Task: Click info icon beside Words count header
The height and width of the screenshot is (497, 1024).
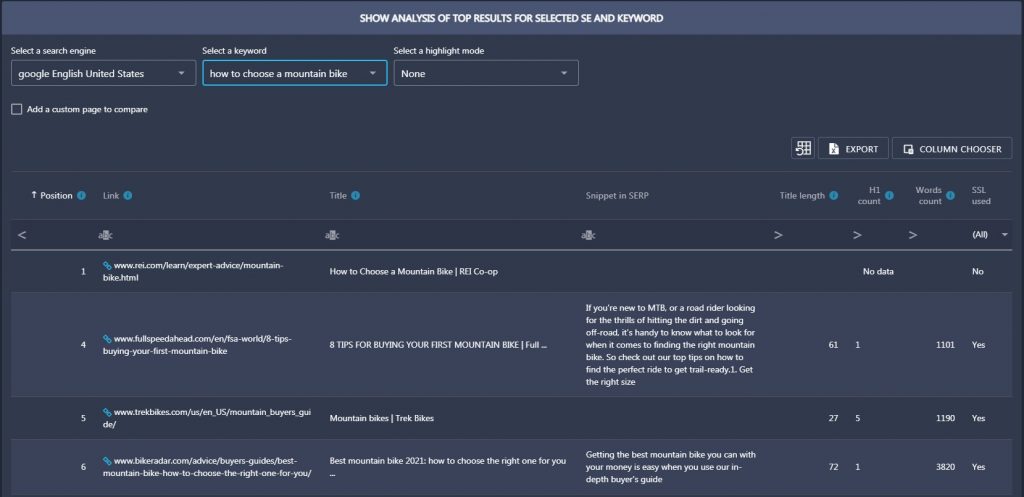Action: coord(951,195)
